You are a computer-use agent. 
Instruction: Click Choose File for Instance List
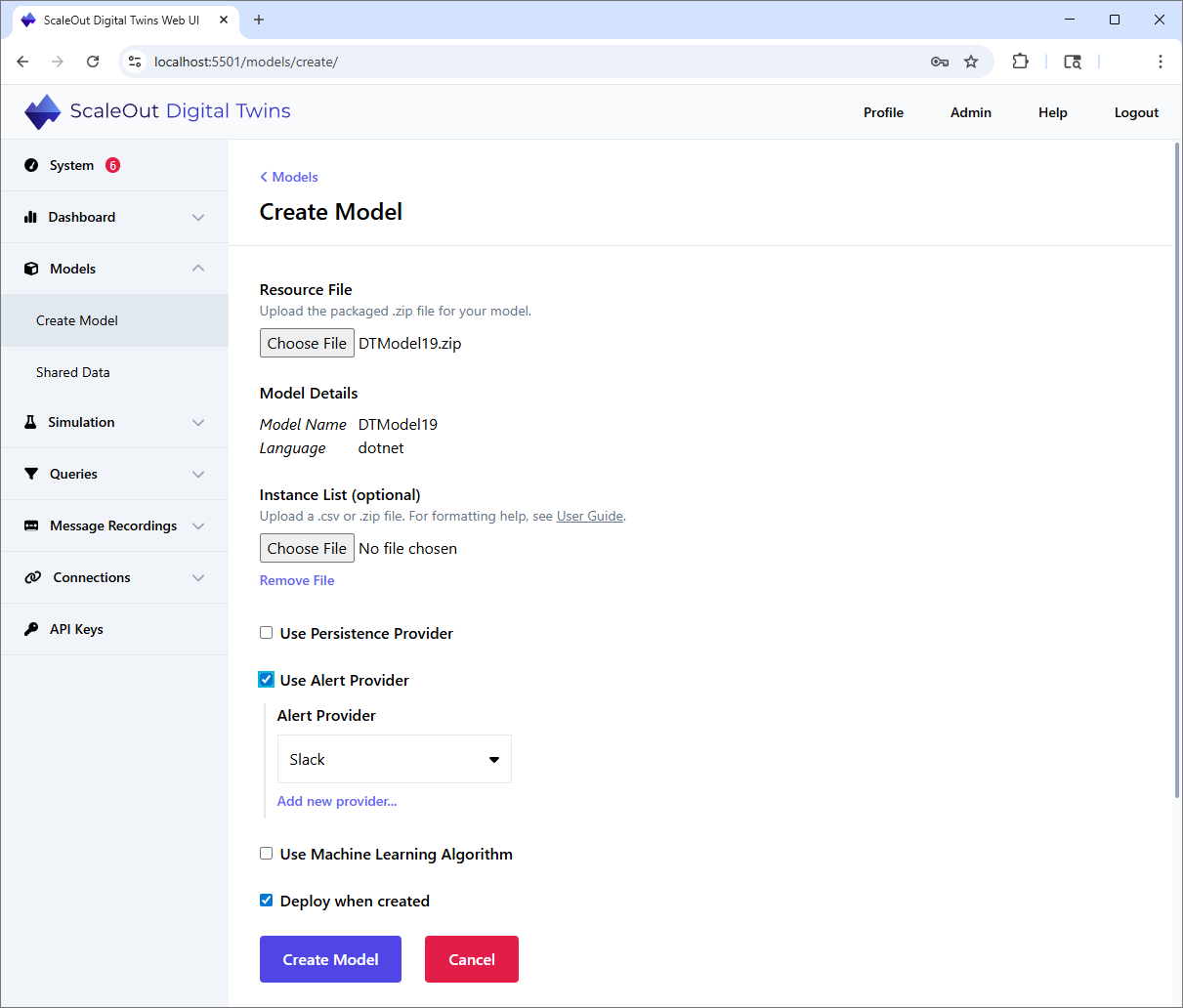point(307,548)
